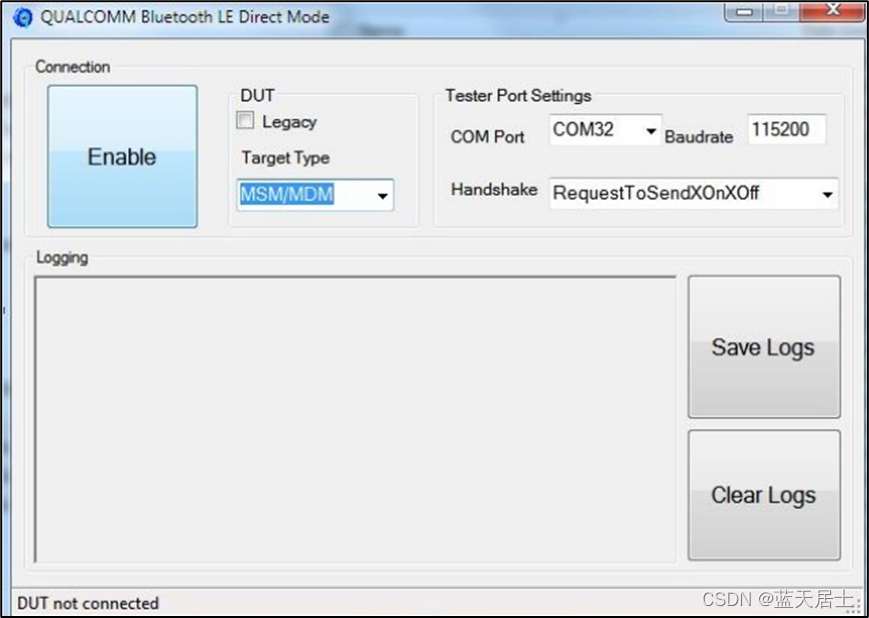Click the maximize window button

781,11
